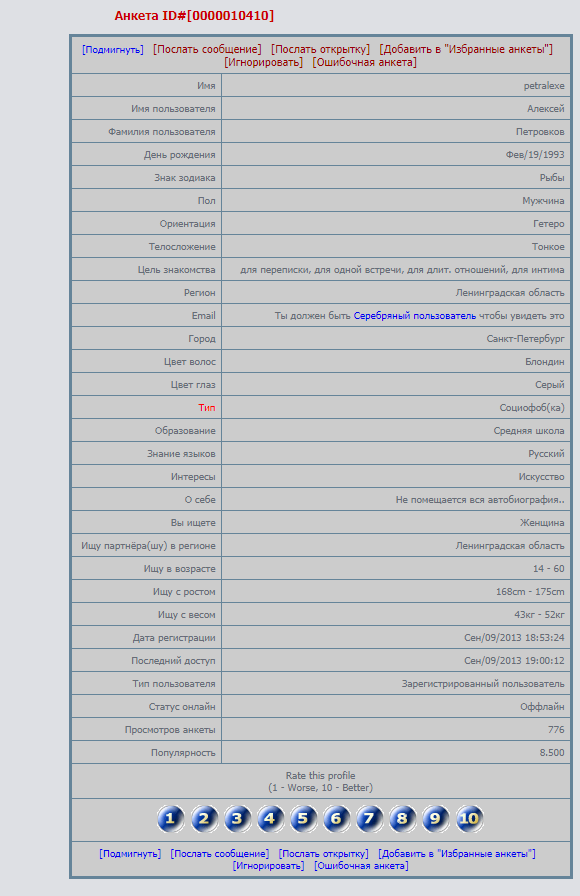Click the gender value Мужчина
Screen dimensions: 580x896
[543, 201]
